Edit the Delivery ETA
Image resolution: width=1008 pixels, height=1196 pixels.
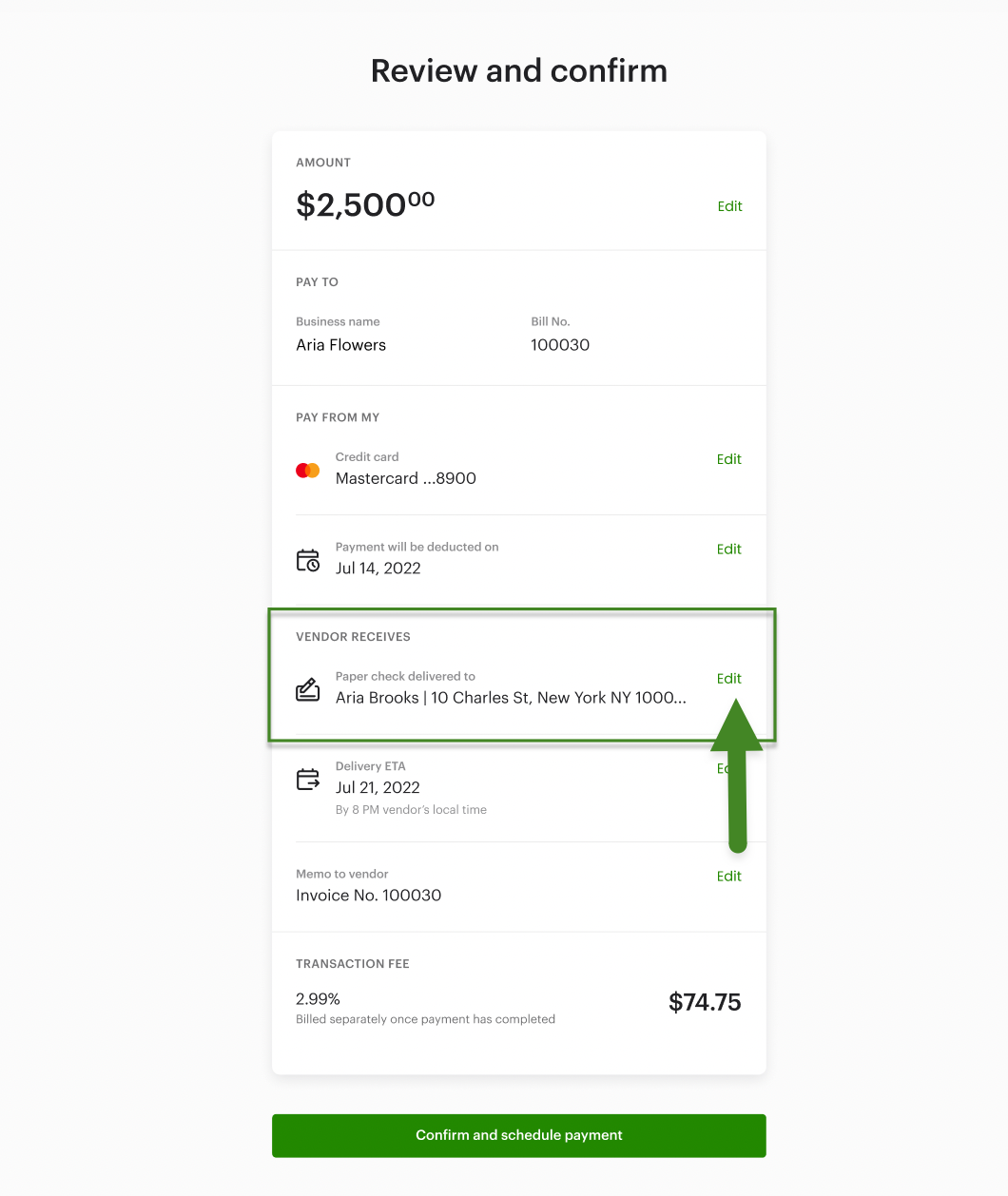click(x=722, y=768)
